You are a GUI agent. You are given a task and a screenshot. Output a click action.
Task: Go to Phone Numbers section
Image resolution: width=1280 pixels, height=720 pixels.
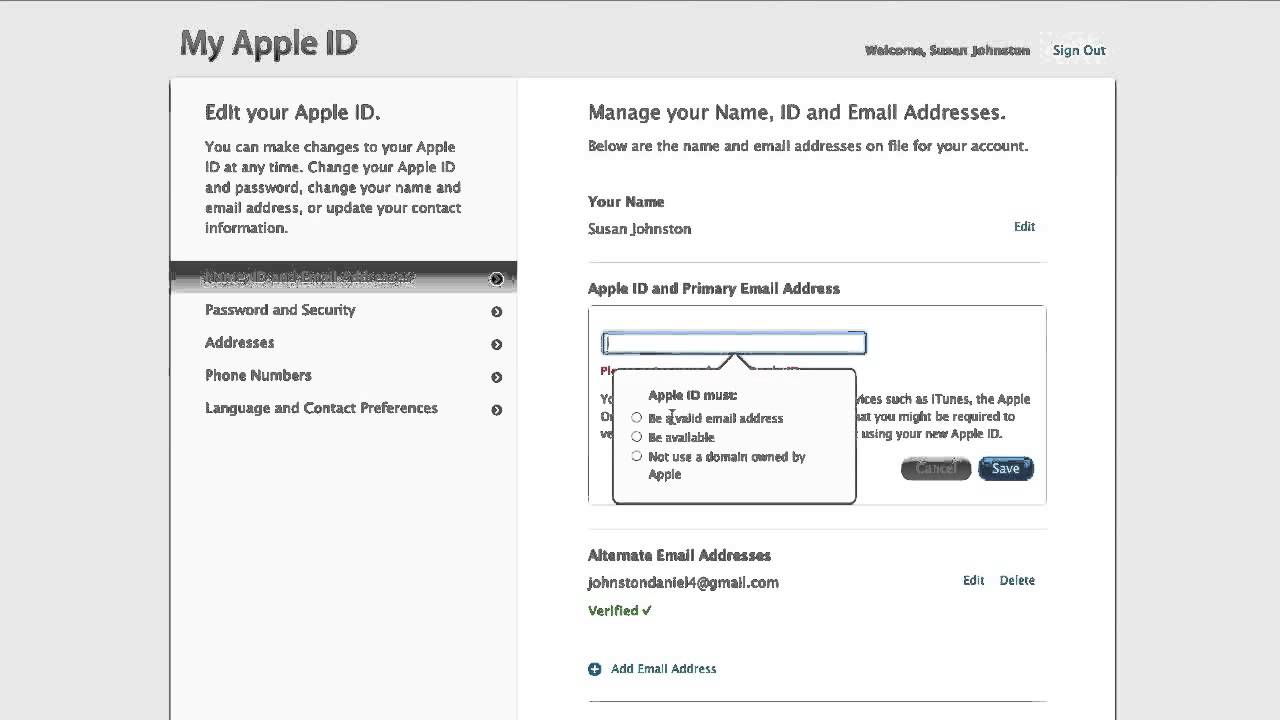click(258, 376)
